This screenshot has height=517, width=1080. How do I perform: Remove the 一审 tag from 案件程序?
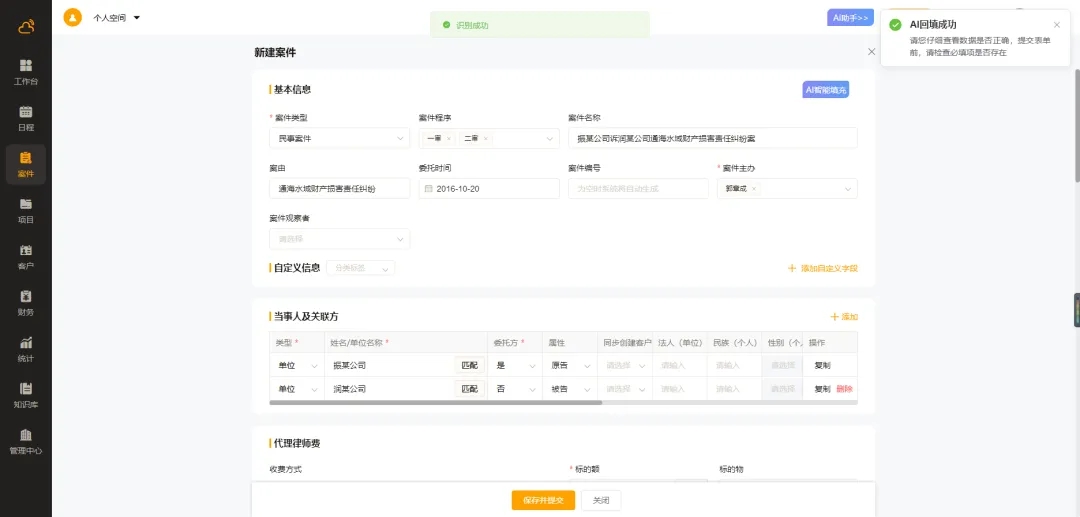pyautogui.click(x=448, y=138)
